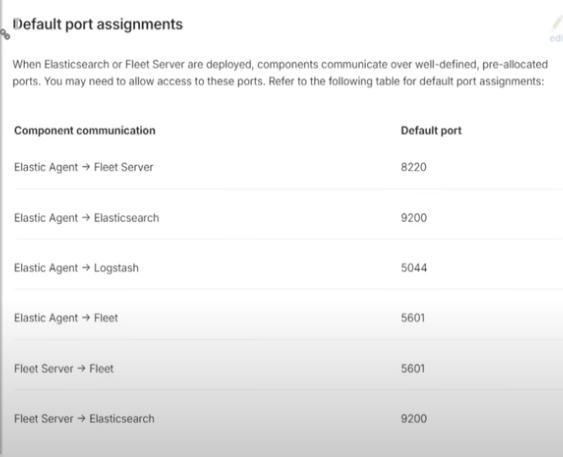Screen dimensions: 563x457
Task: Click the 'Default port assignments' heading
Action: tap(98, 24)
